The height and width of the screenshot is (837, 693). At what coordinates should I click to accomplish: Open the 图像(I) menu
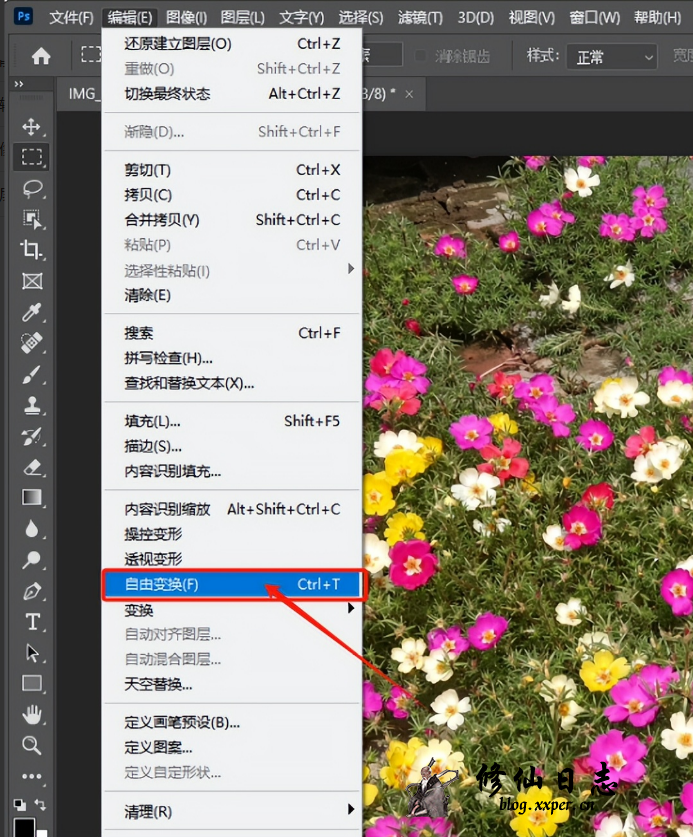coord(186,17)
